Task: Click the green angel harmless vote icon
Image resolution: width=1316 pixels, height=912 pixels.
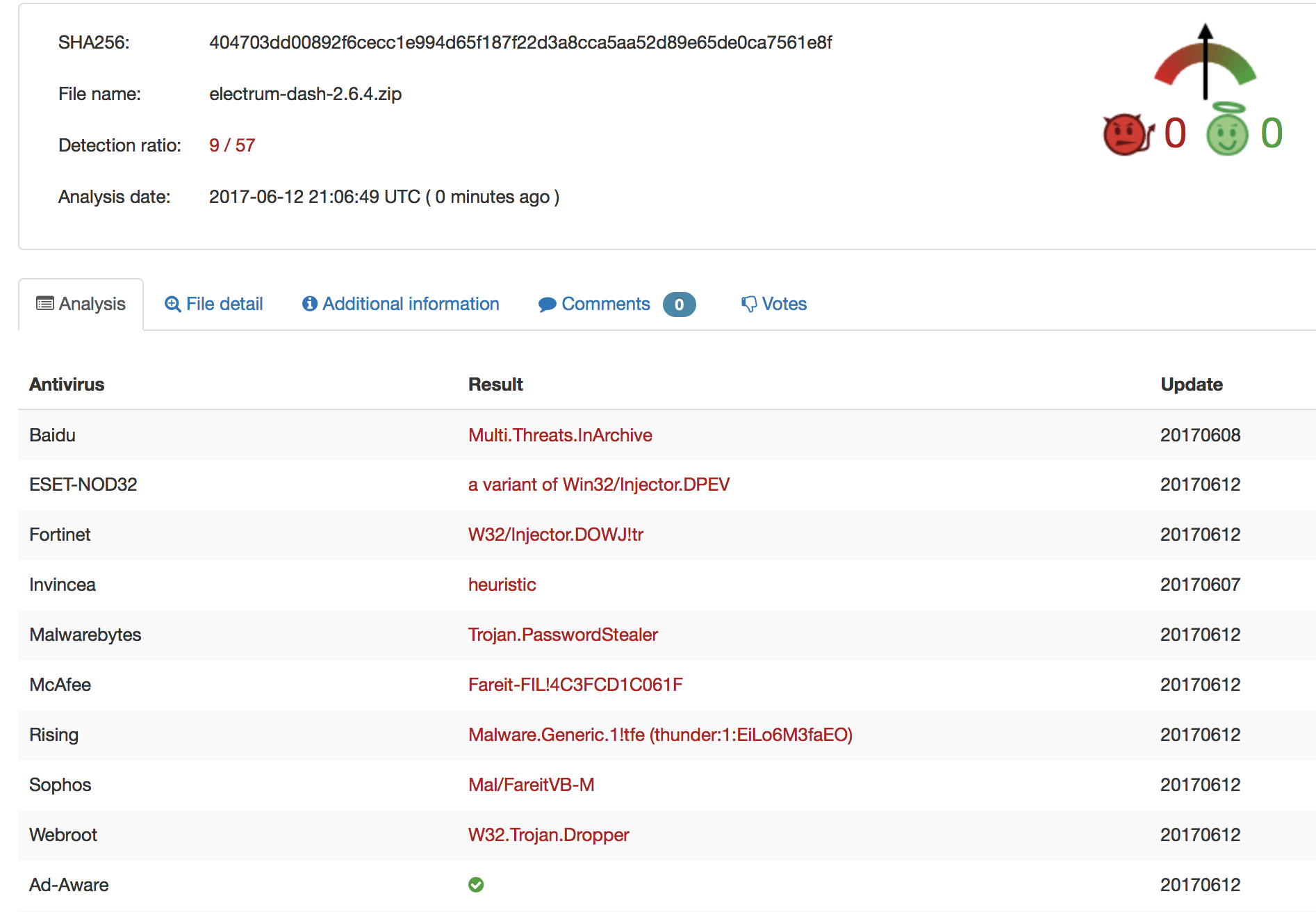Action: point(1228,129)
